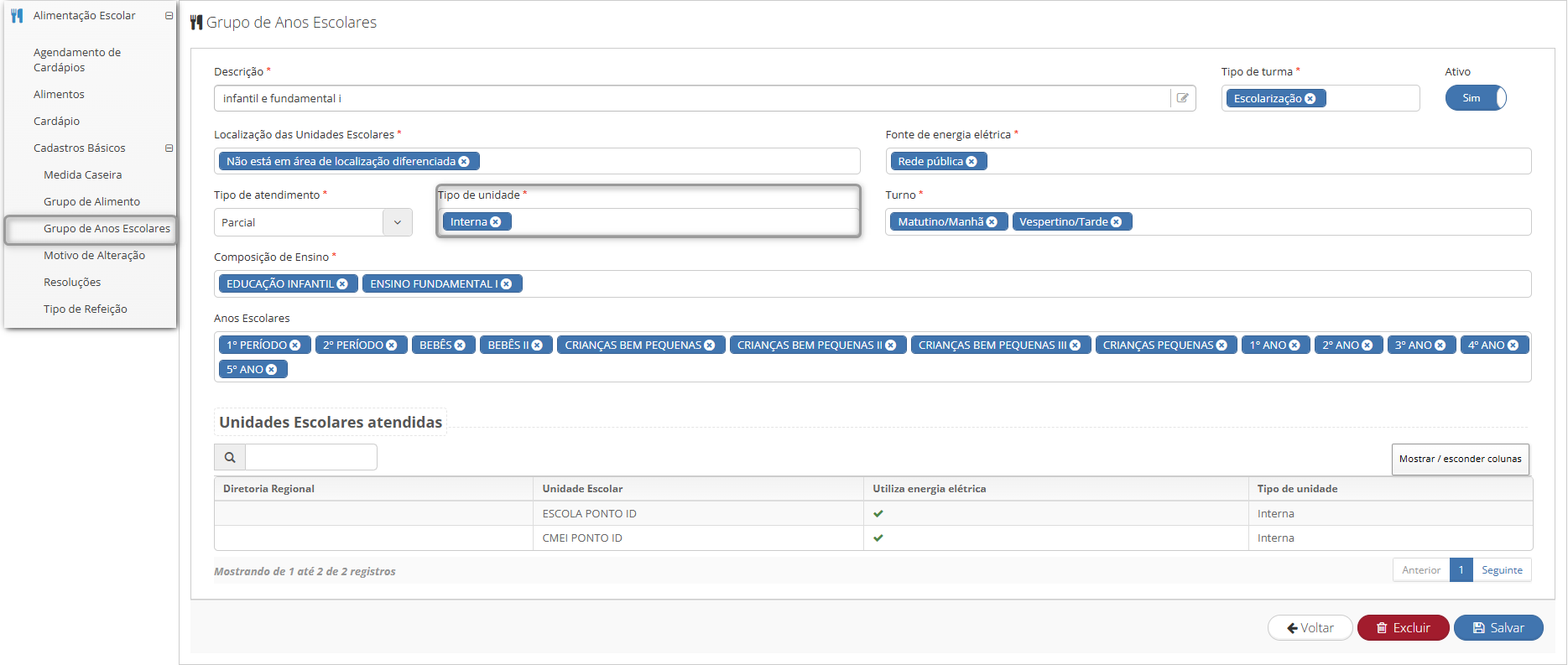The height and width of the screenshot is (665, 1568).
Task: Remove the BEBÊS tag
Action: [x=460, y=345]
